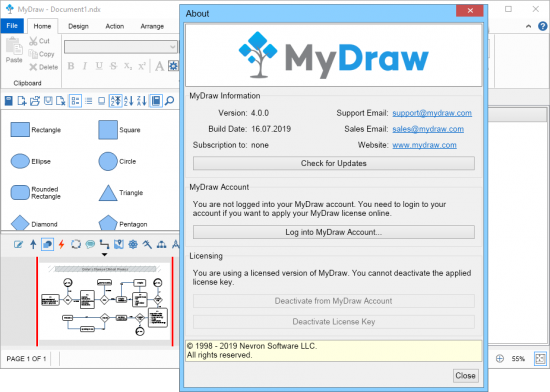Click Cut in Clipboard group

(x=39, y=41)
